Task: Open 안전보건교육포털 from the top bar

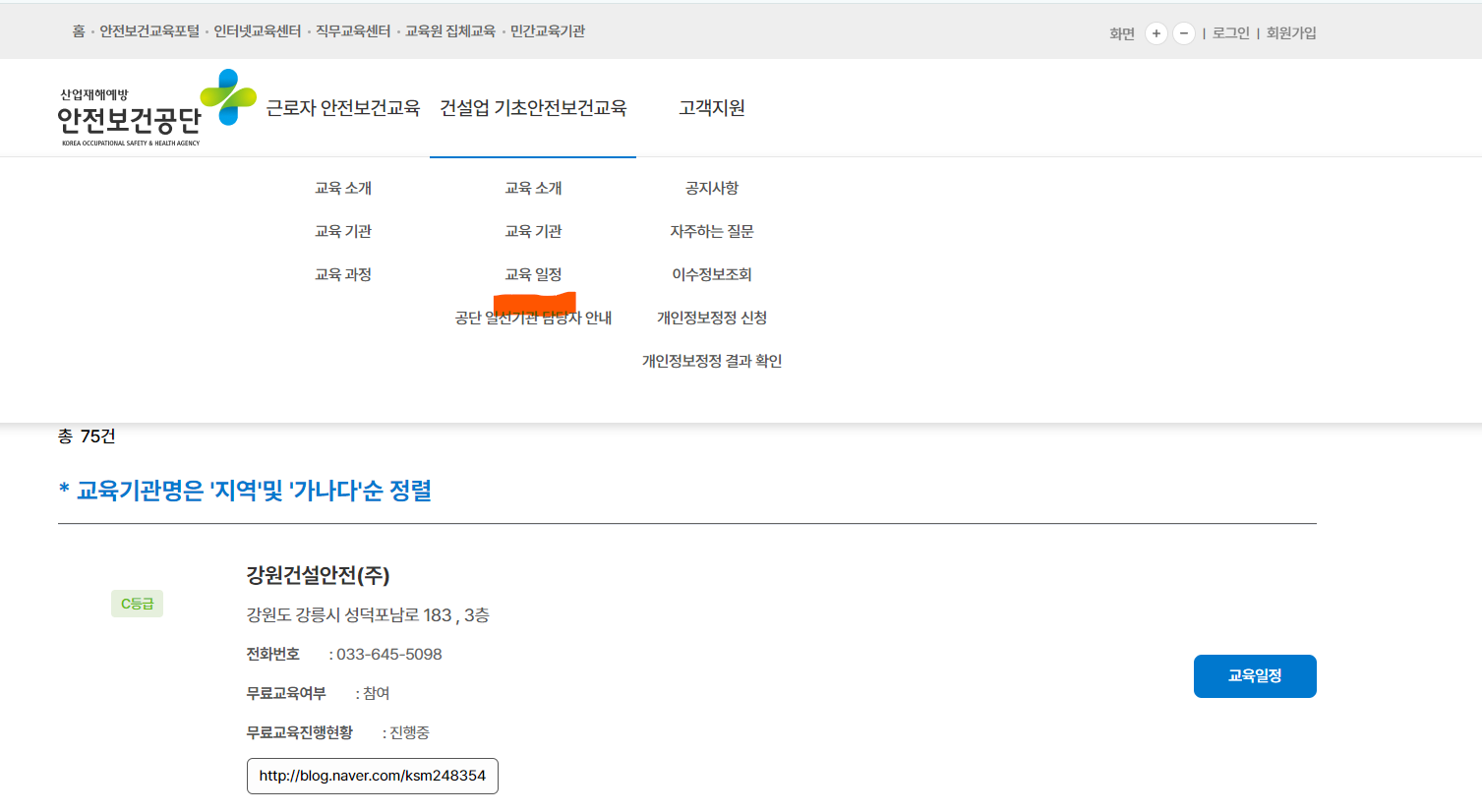Action: (x=148, y=30)
